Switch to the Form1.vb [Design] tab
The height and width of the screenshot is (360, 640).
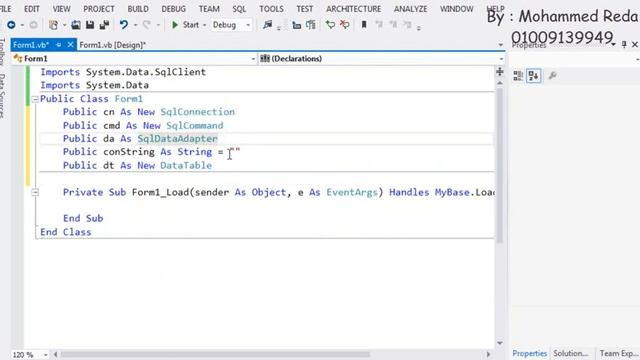(x=112, y=45)
